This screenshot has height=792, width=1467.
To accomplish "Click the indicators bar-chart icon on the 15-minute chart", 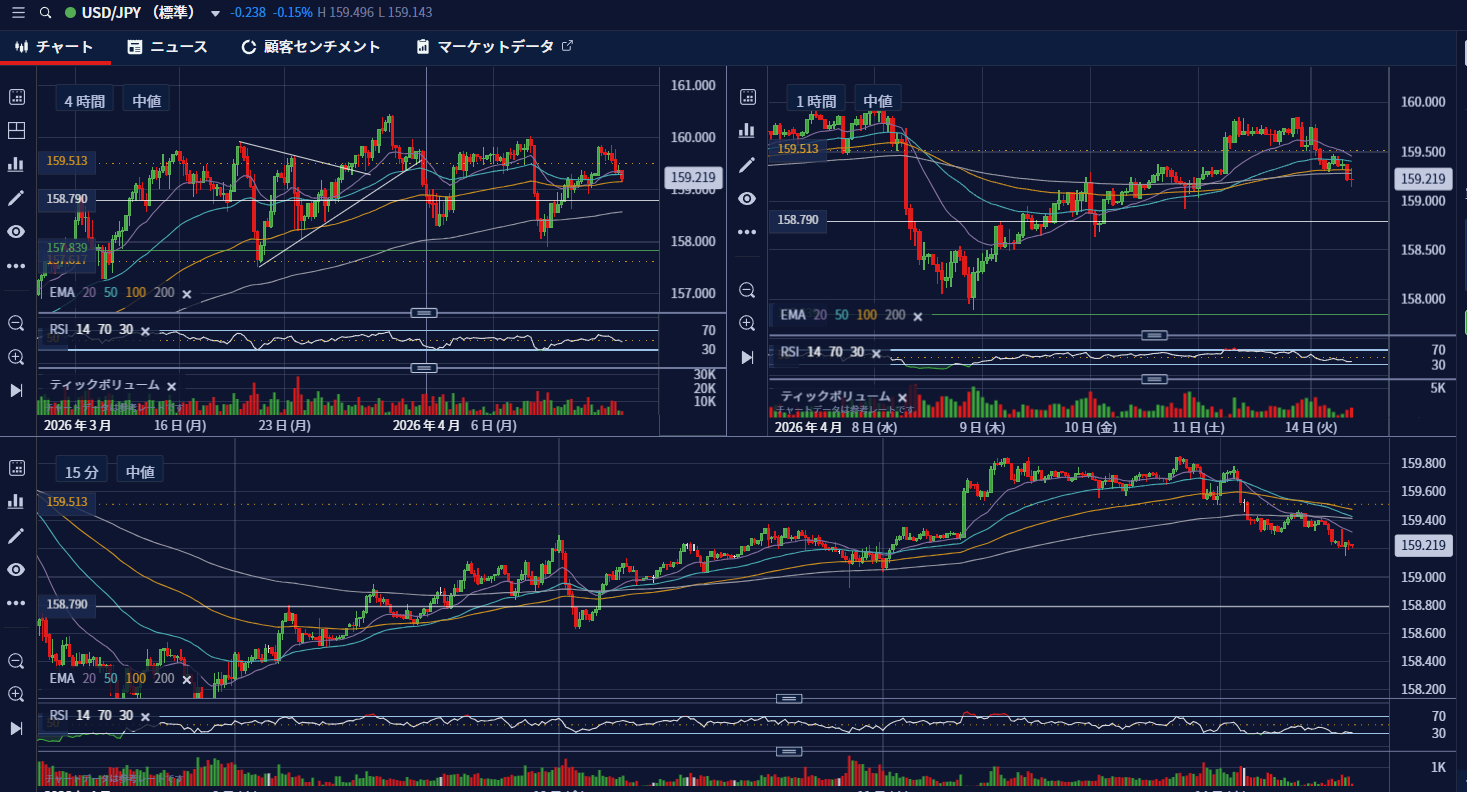I will (15, 501).
